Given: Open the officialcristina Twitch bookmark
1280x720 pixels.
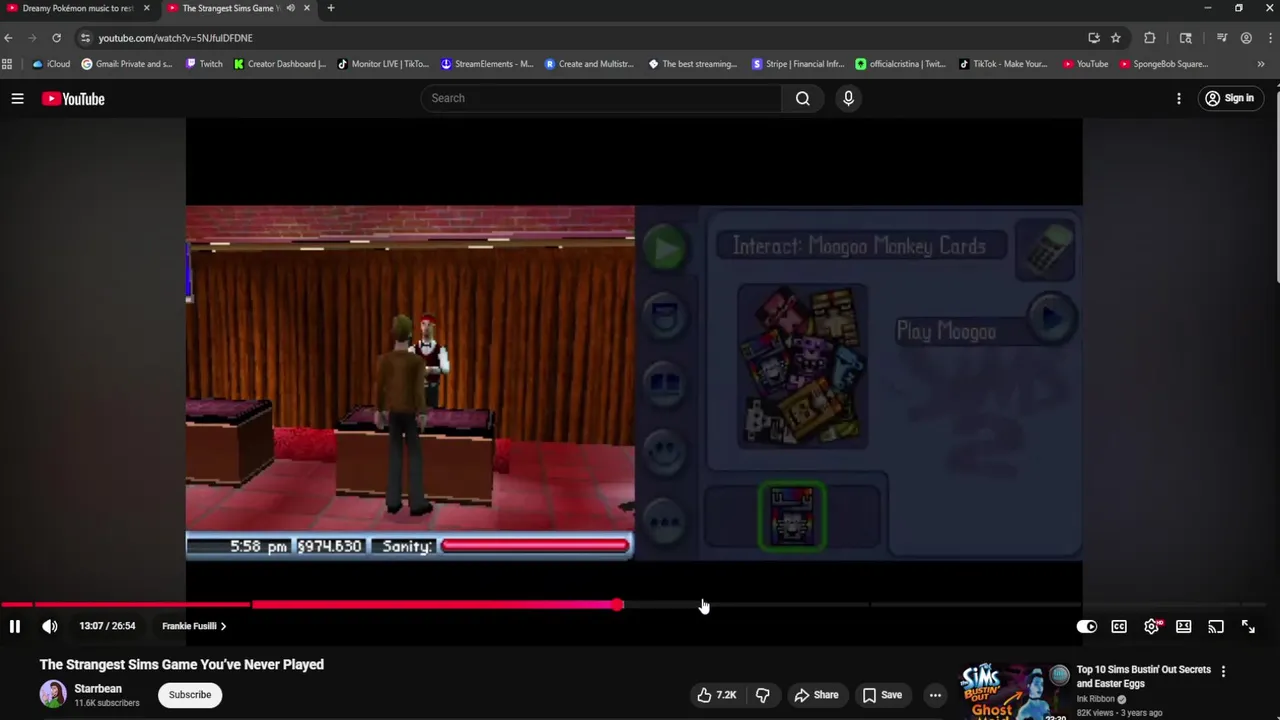Looking at the screenshot, I should [x=900, y=64].
